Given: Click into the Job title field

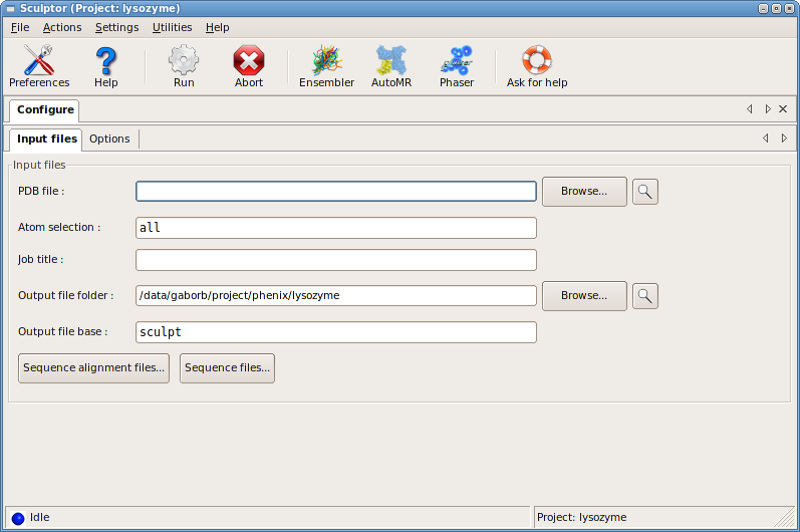Looking at the screenshot, I should (336, 260).
